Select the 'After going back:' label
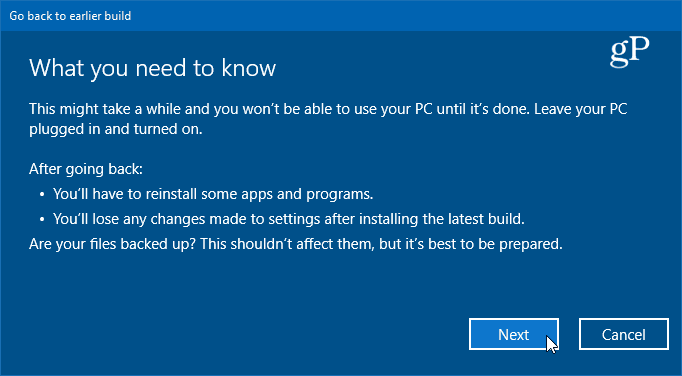Screen dimensions: 682x376 click(86, 169)
